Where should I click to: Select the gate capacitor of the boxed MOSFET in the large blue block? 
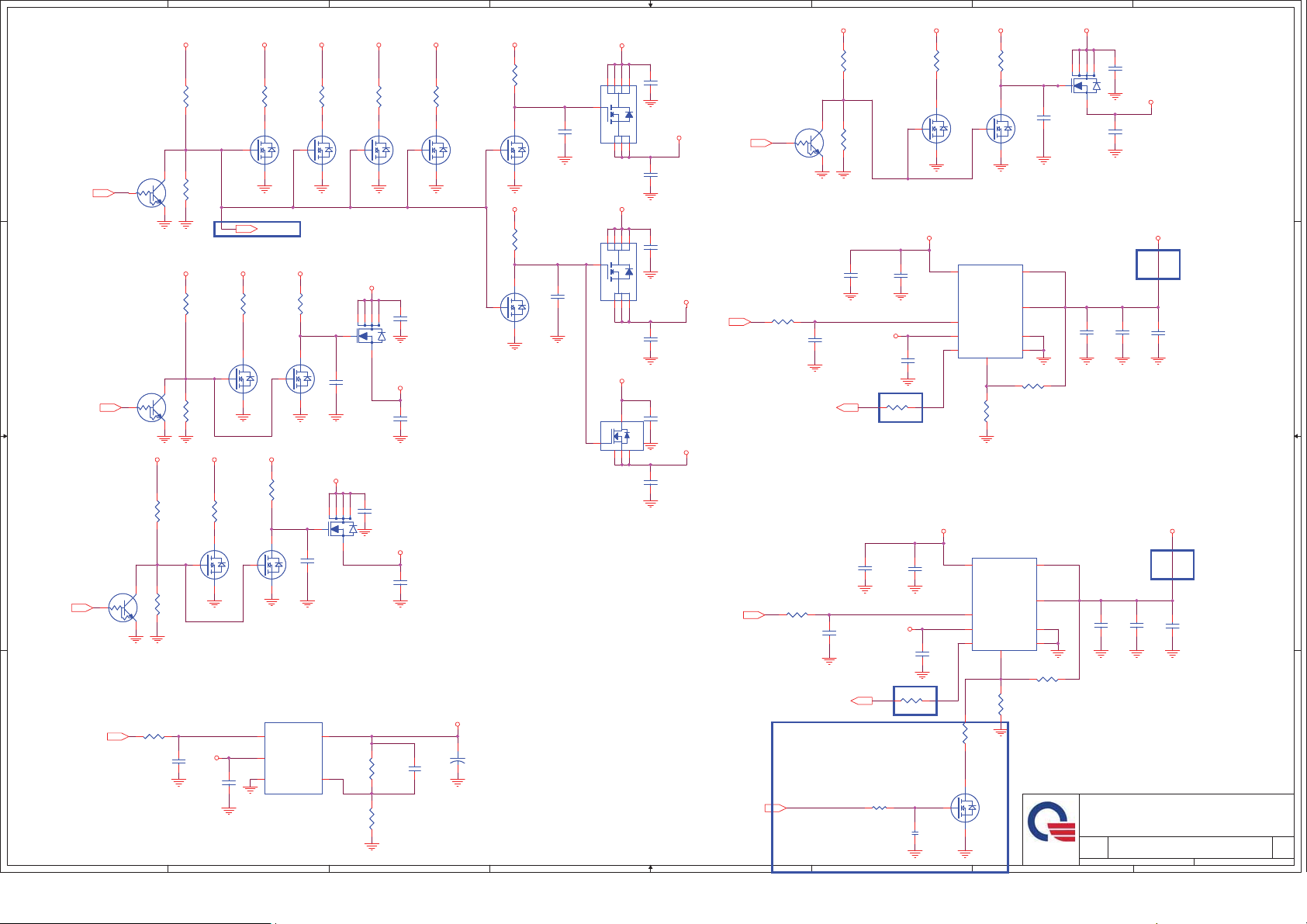tap(915, 833)
